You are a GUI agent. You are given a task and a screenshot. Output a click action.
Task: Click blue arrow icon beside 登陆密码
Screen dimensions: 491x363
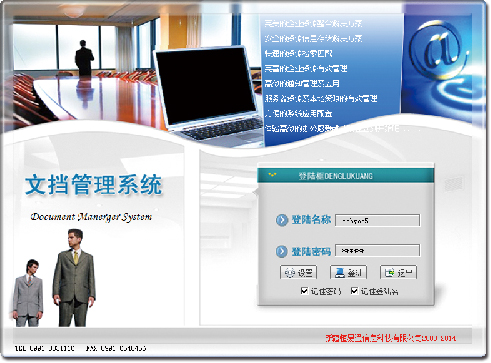coord(281,251)
